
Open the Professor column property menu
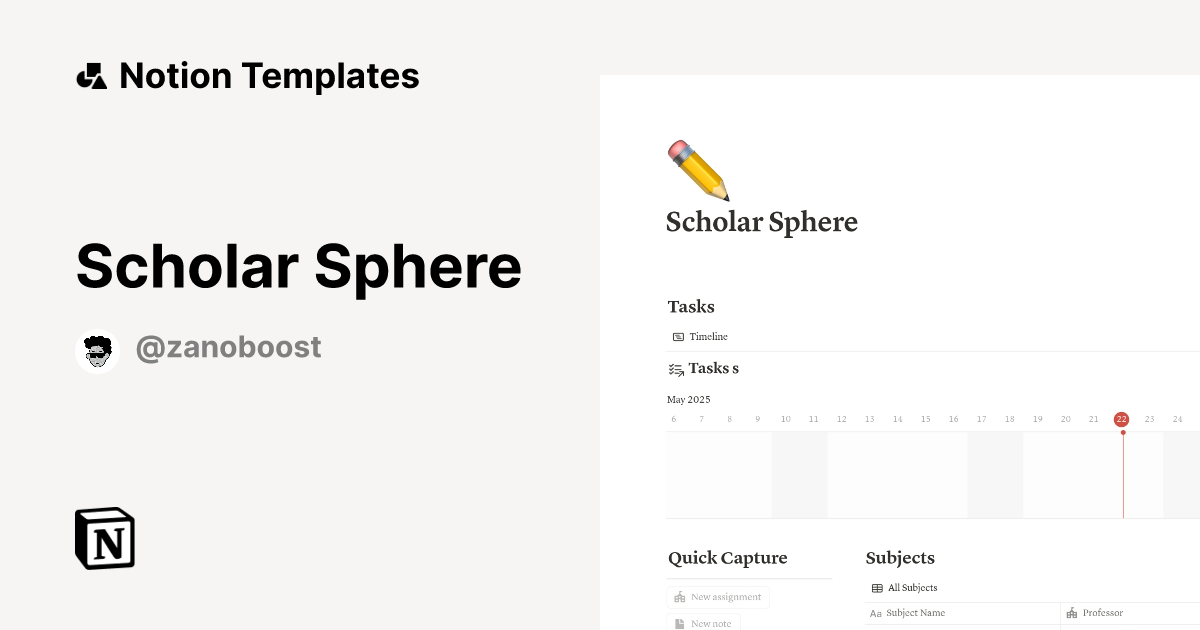(1103, 612)
